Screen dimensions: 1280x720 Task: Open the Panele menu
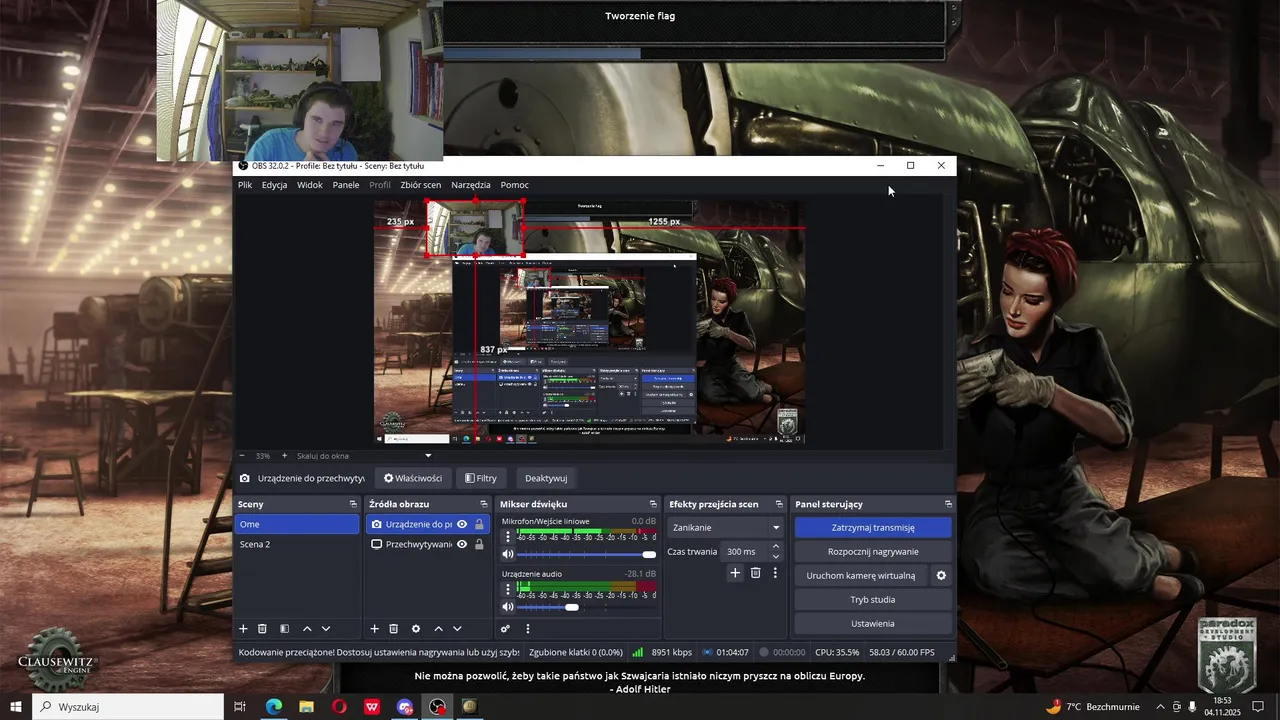[x=346, y=185]
